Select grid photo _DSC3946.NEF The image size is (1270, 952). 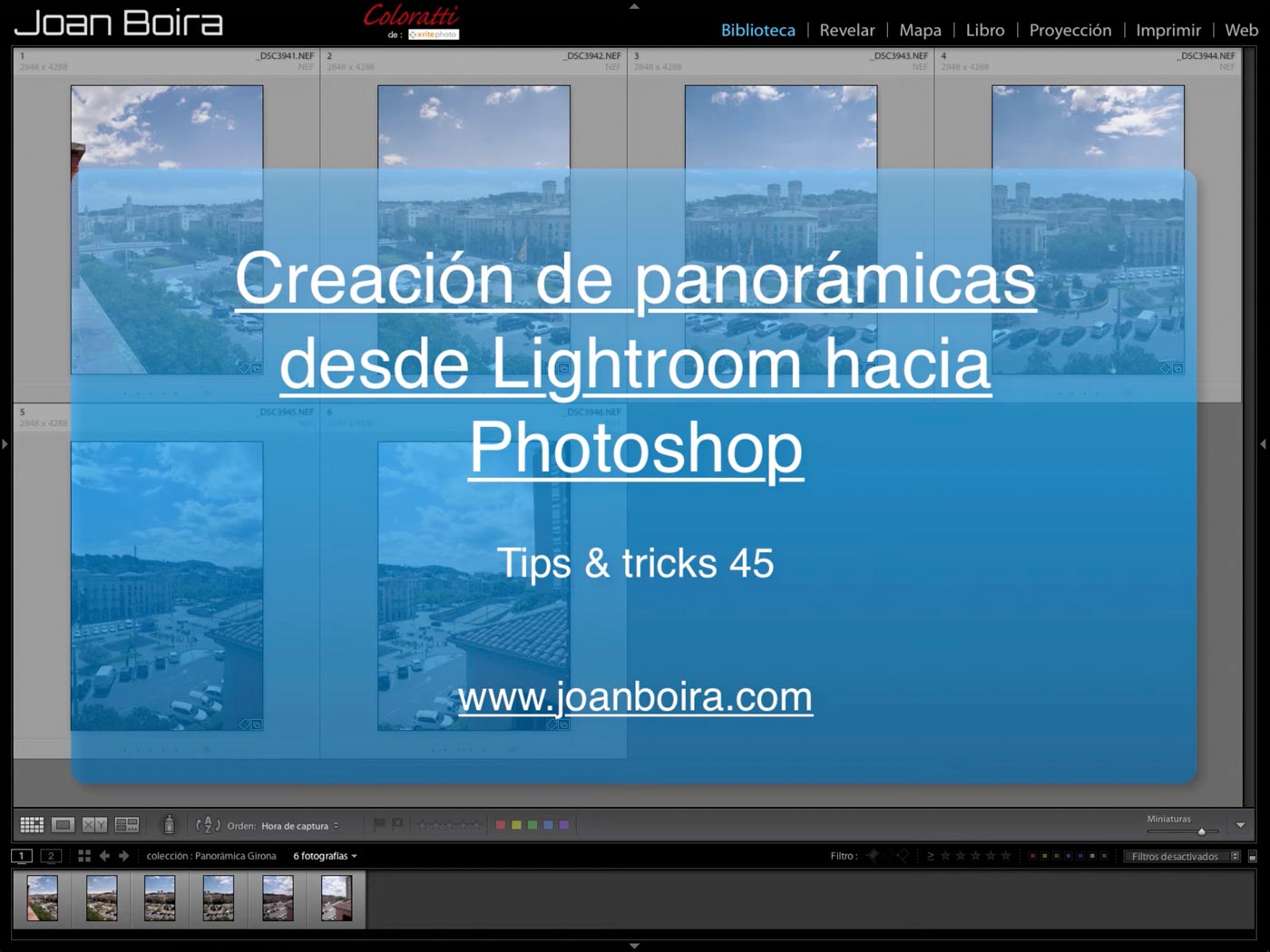pyautogui.click(x=474, y=586)
